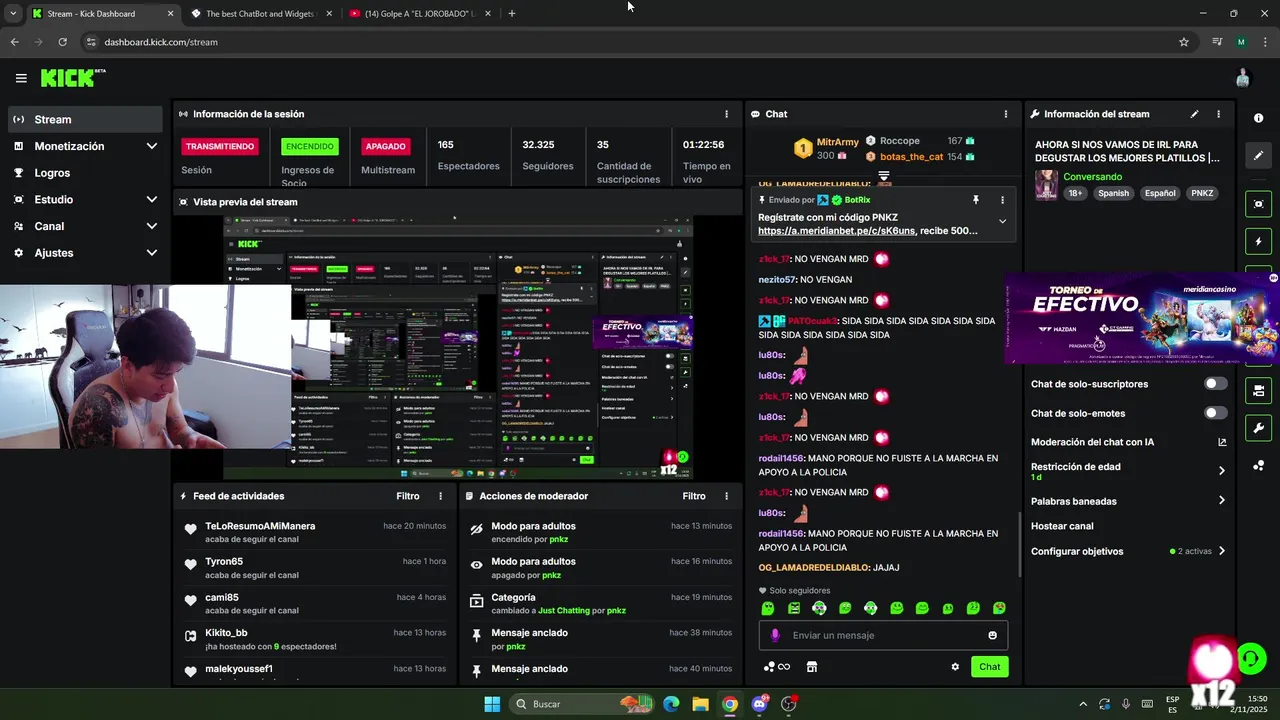Viewport: 1280px width, 720px height.
Task: Select Logros in left sidebar
Action: click(x=85, y=173)
